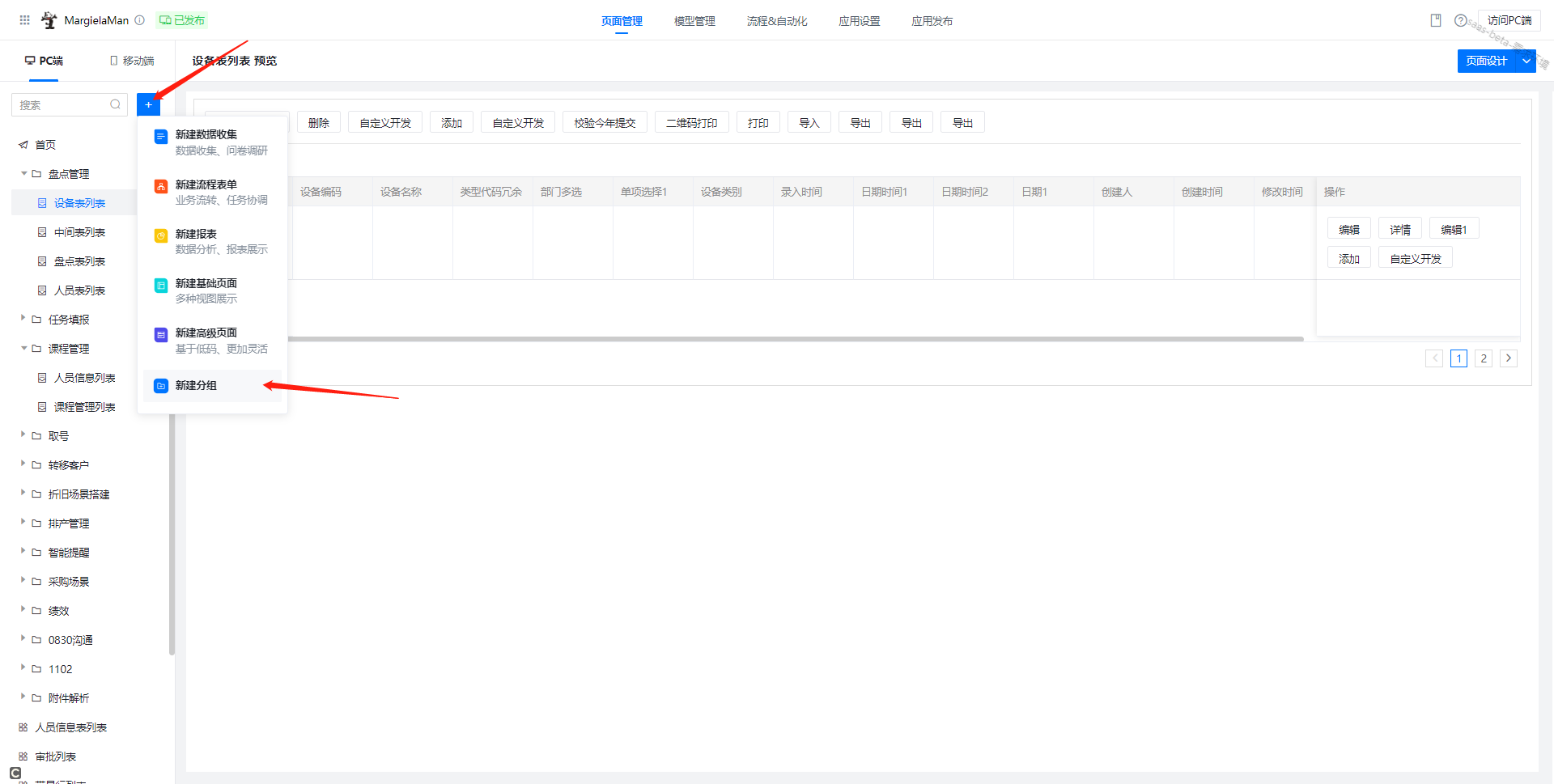
Task: Click the sidebar vertical scrollbar
Action: [x=172, y=534]
